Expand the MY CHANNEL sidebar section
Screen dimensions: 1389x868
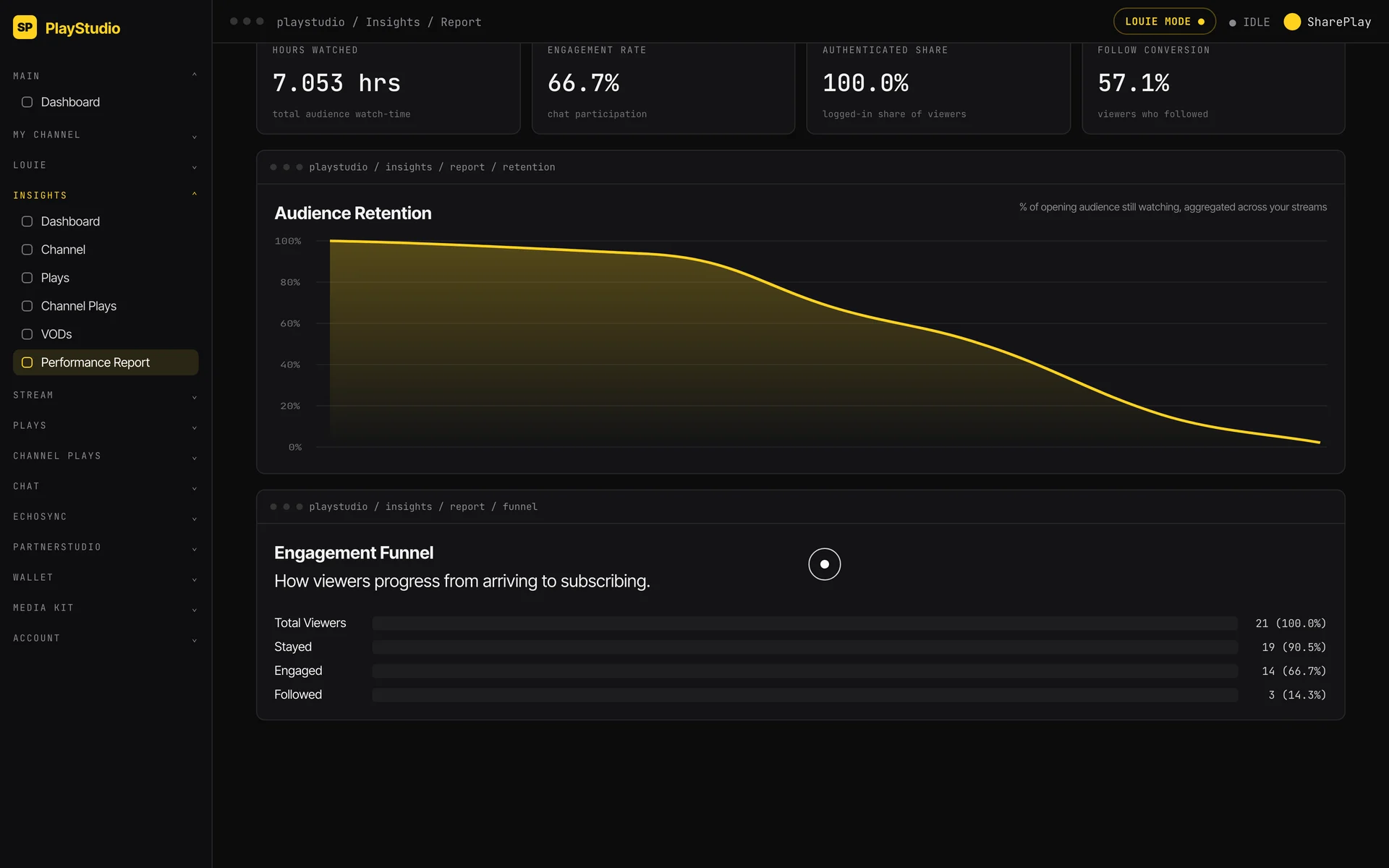click(105, 135)
